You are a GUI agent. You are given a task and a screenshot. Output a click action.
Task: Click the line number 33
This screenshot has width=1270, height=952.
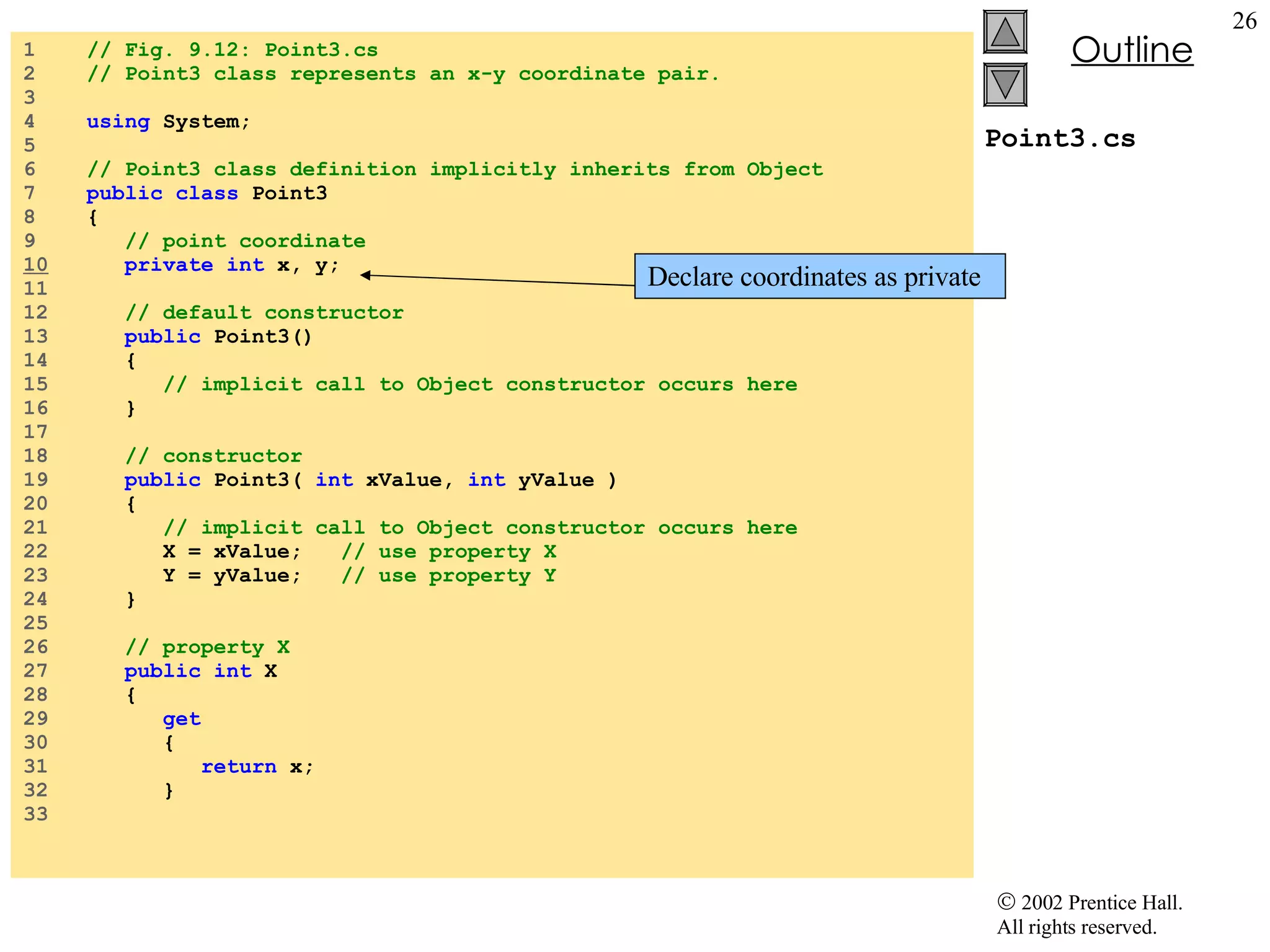35,814
